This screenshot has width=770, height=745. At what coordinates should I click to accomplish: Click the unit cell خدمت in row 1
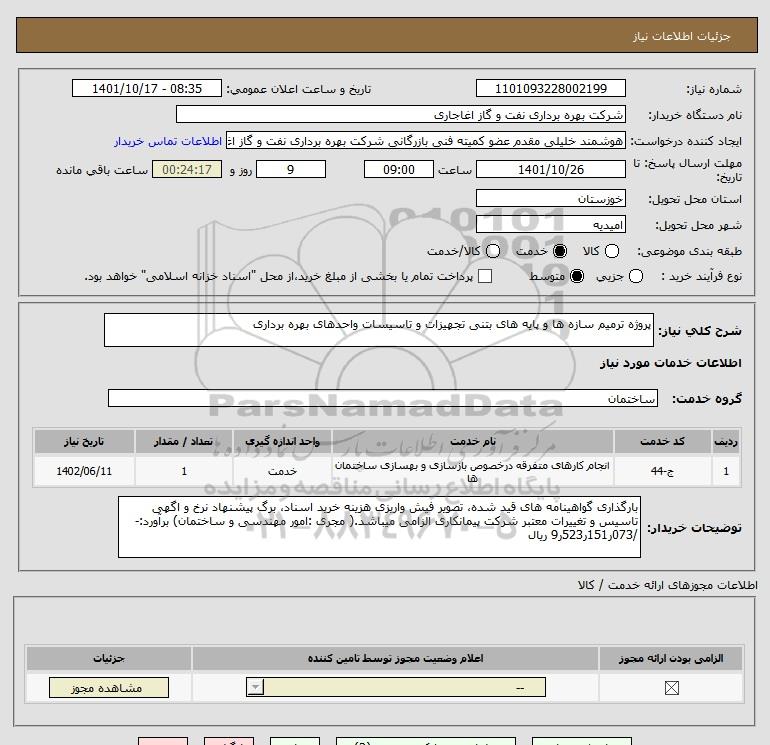click(282, 471)
